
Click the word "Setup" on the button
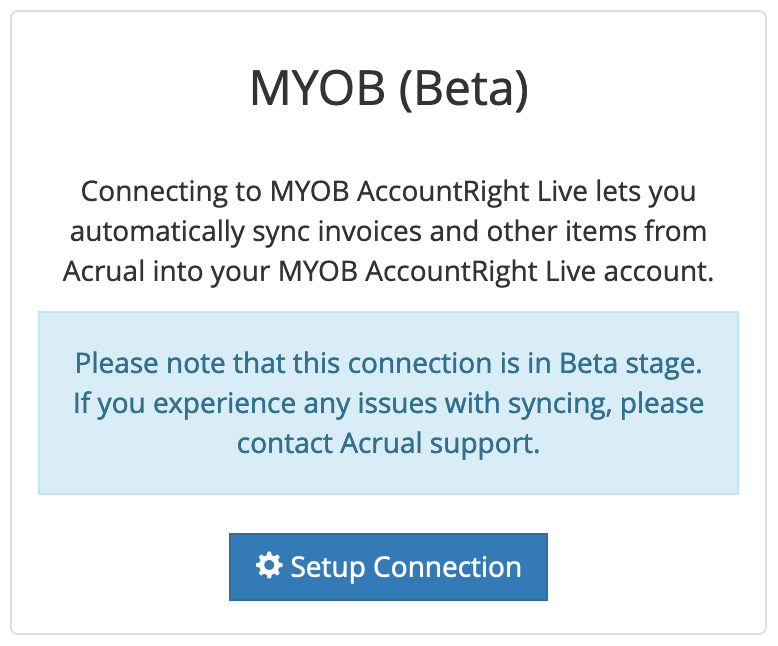[329, 568]
